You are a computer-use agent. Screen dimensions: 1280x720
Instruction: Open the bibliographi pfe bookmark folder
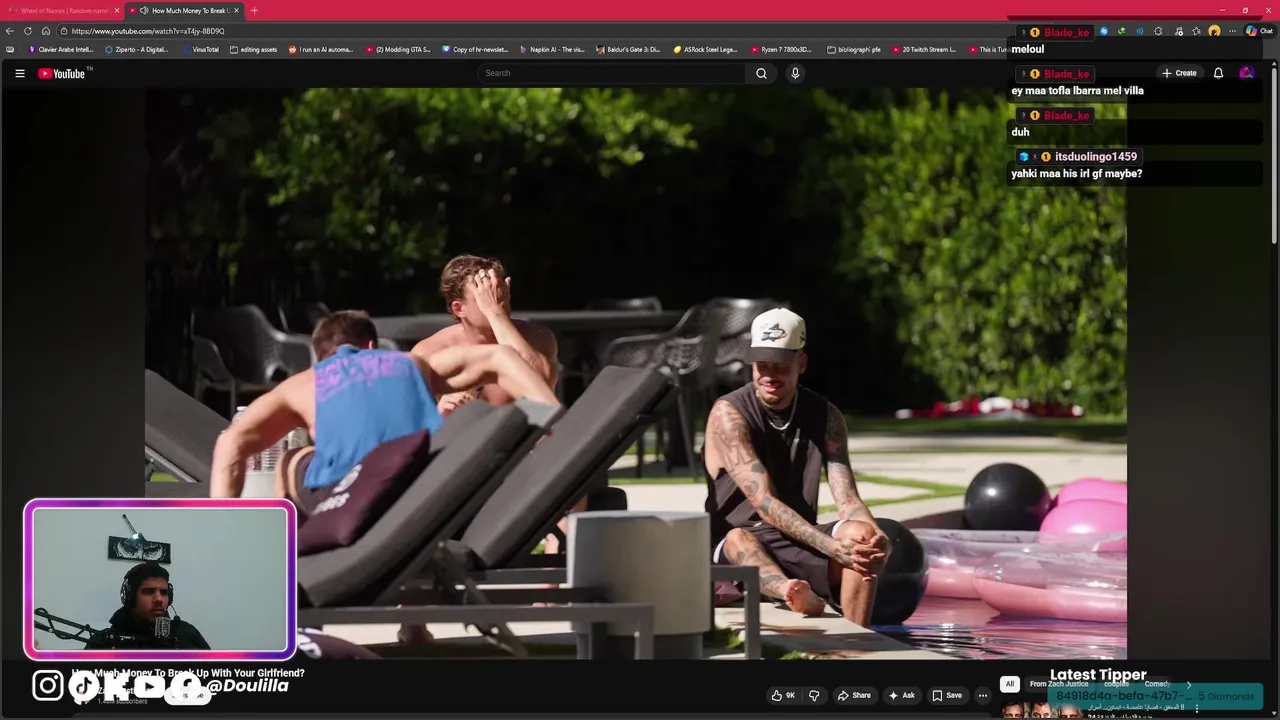(x=854, y=49)
